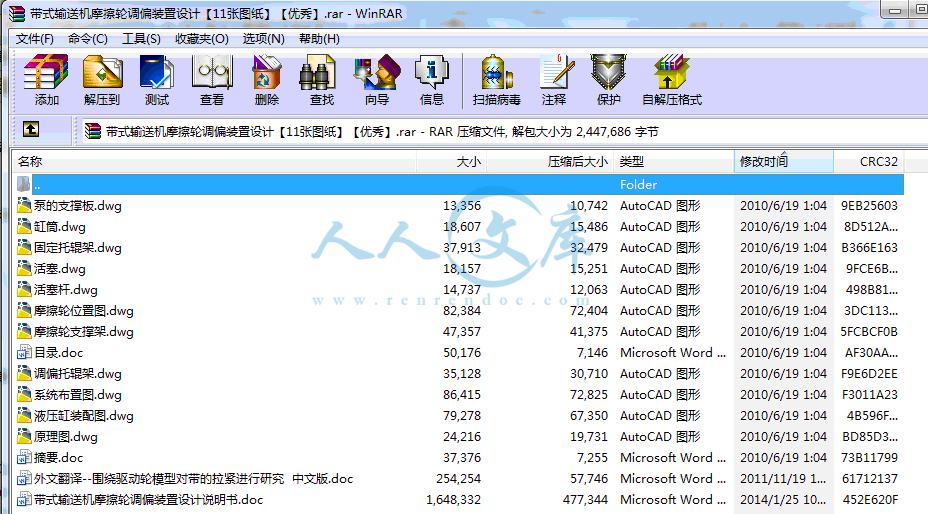Launch the 向导 (Wizard) toolbar icon
This screenshot has width=928, height=514.
377,80
